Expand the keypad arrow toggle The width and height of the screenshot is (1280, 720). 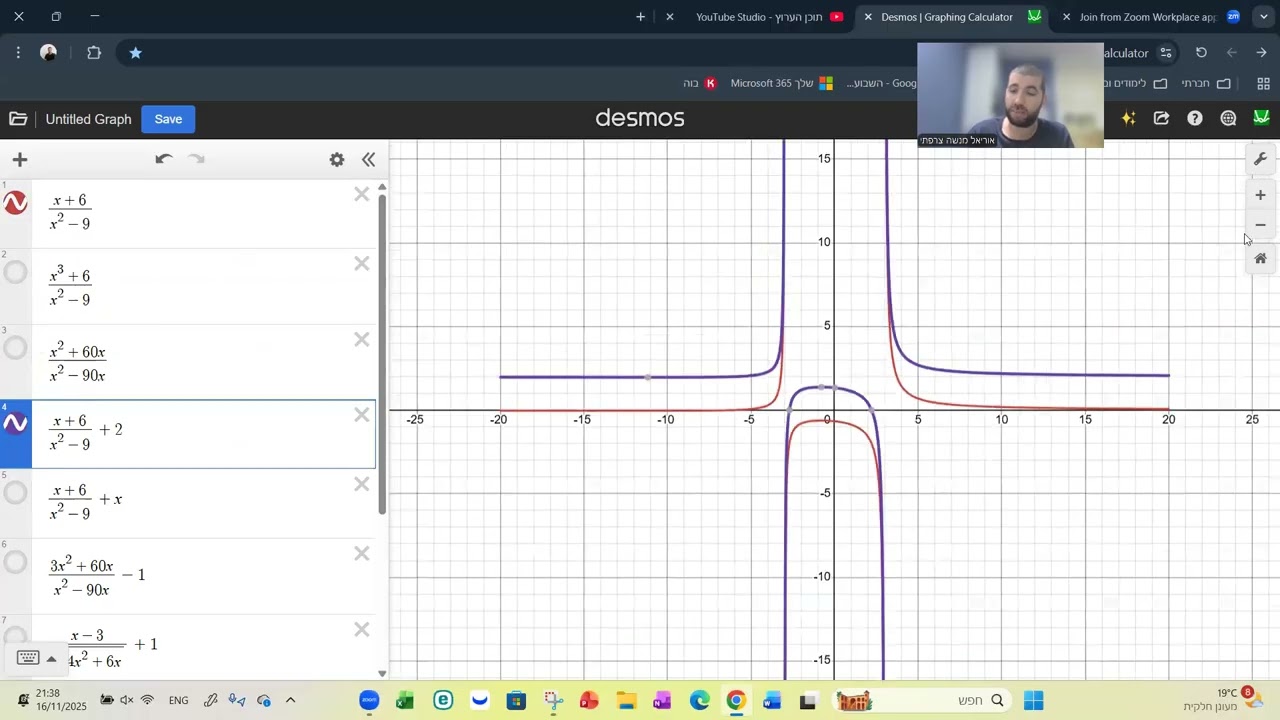coord(51,658)
